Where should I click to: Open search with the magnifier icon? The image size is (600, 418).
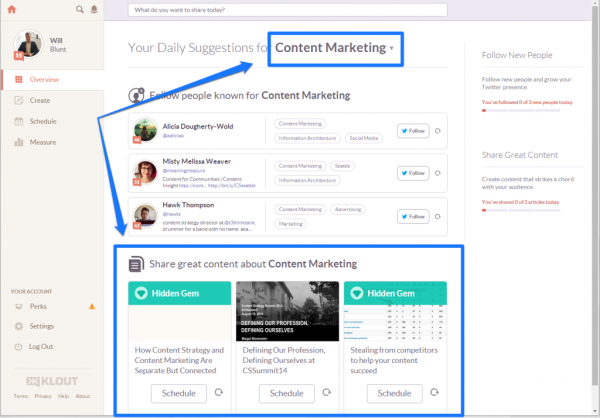(x=80, y=9)
